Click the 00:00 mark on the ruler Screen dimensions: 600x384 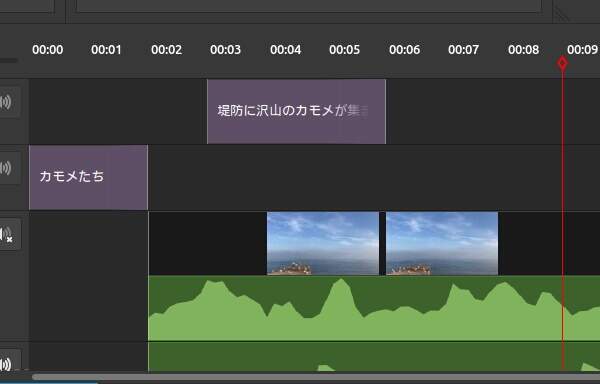click(x=47, y=50)
